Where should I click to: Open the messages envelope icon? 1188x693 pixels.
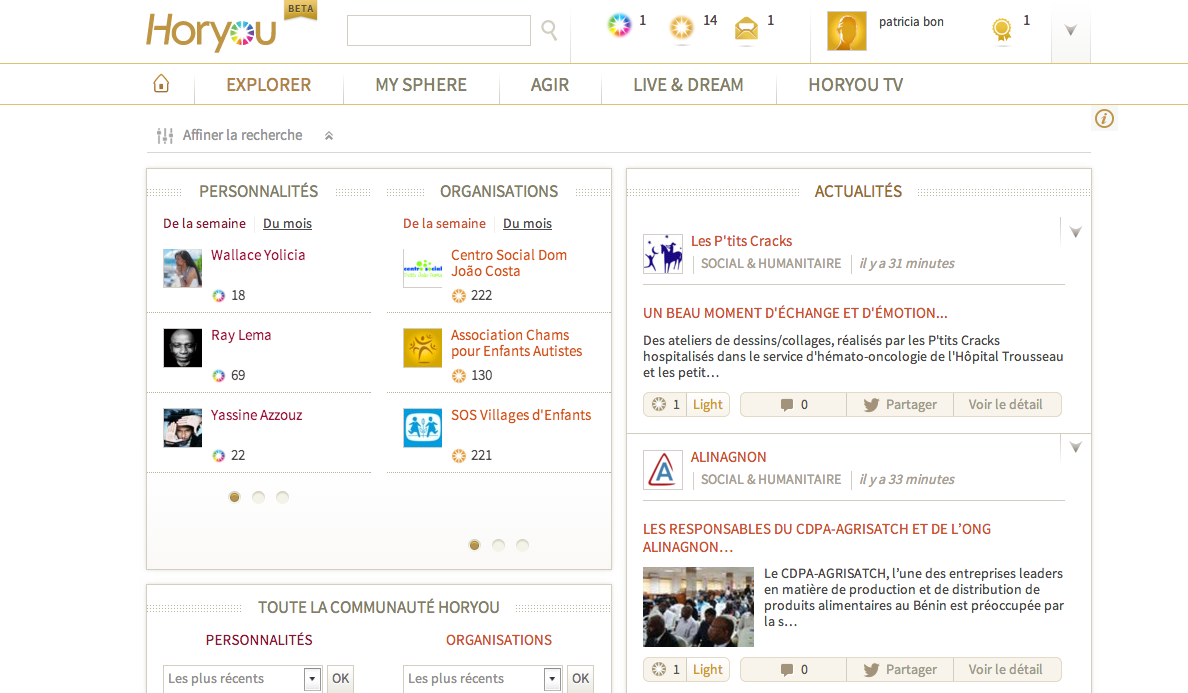(x=746, y=29)
